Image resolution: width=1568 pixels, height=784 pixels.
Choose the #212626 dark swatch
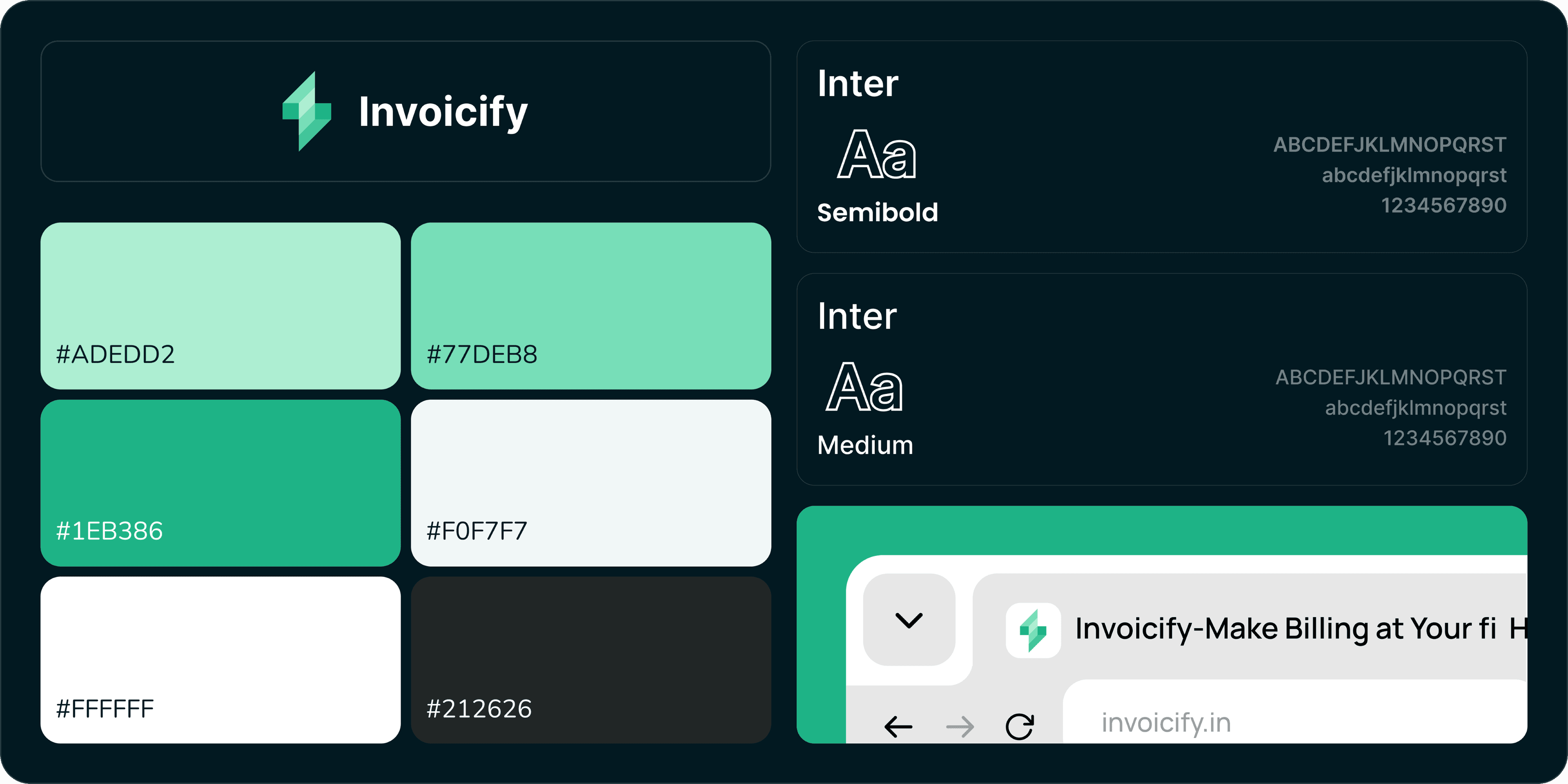590,659
